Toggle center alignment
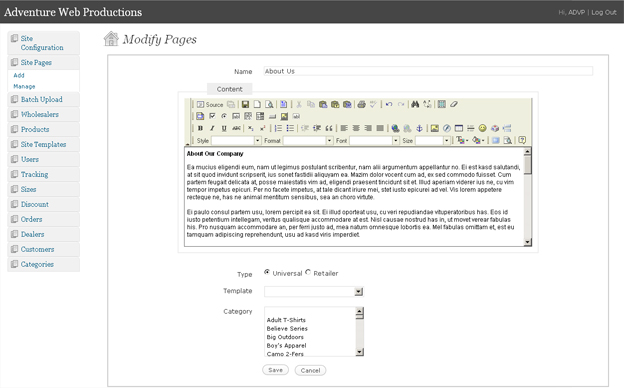The image size is (624, 388). pyautogui.click(x=356, y=128)
